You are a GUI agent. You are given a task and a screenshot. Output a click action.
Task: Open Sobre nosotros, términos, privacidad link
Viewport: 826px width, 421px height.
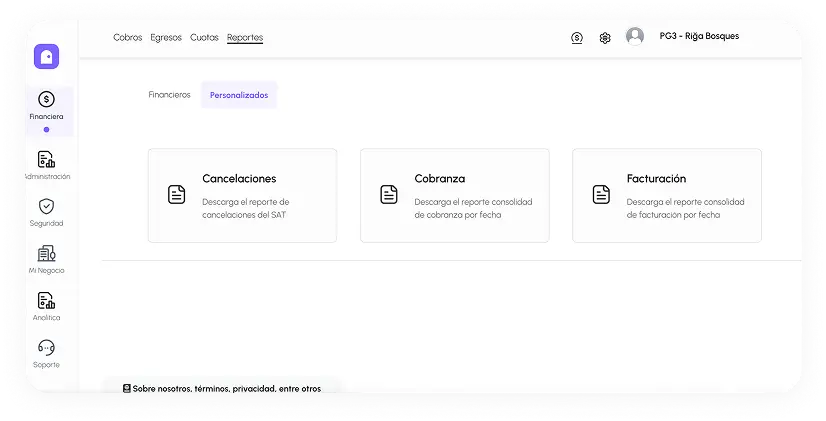pyautogui.click(x=227, y=389)
